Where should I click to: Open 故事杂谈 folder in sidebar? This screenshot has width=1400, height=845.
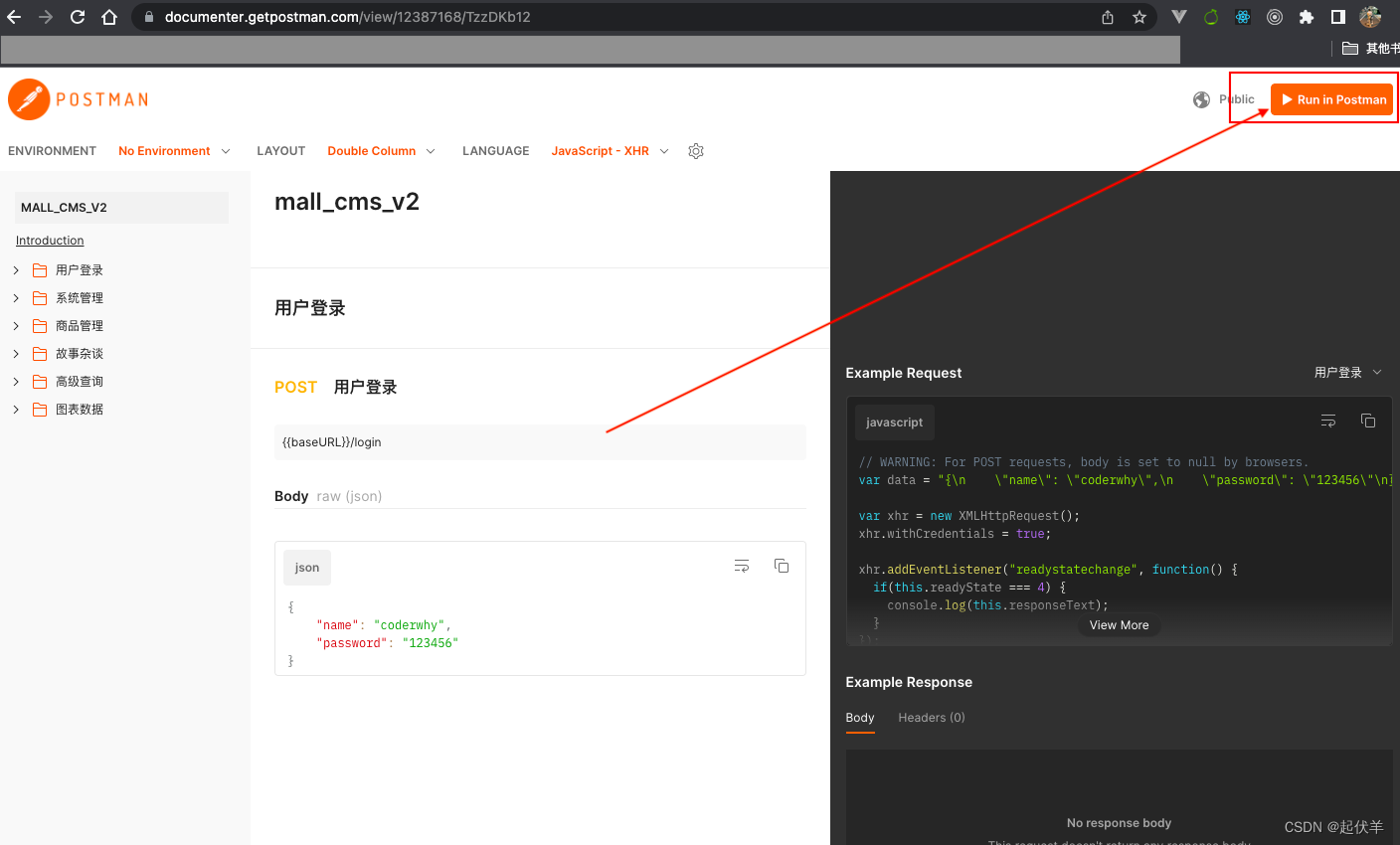80,354
